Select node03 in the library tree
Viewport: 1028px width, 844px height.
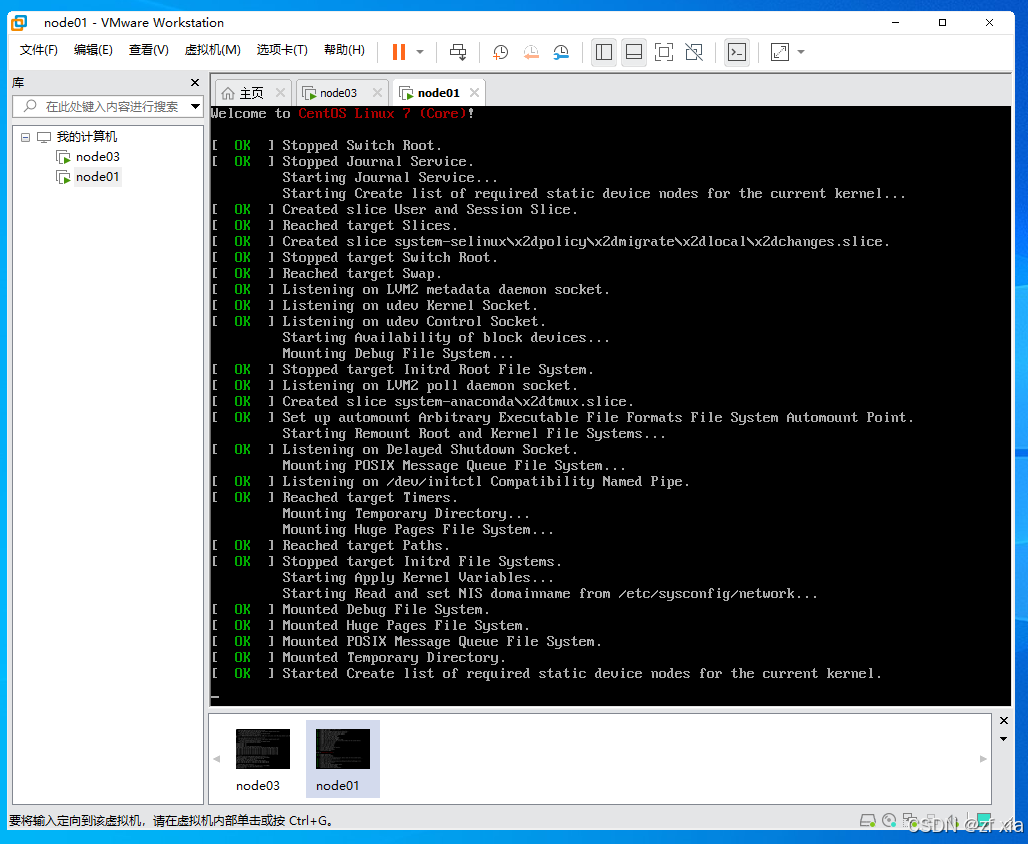point(97,157)
